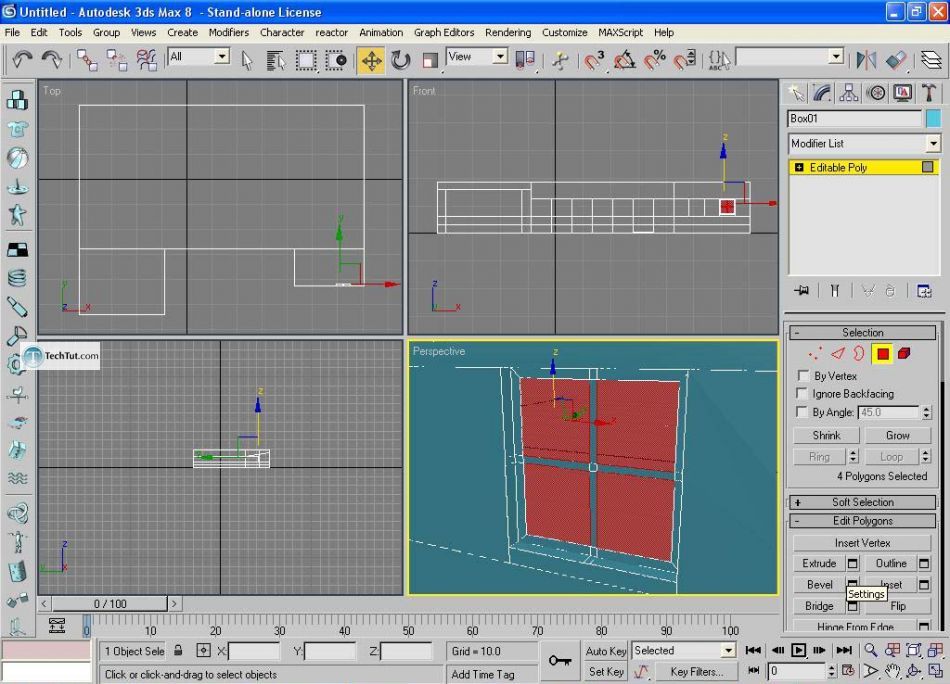Choose the Rectangular Selection Region tool
The image size is (950, 684).
[305, 60]
